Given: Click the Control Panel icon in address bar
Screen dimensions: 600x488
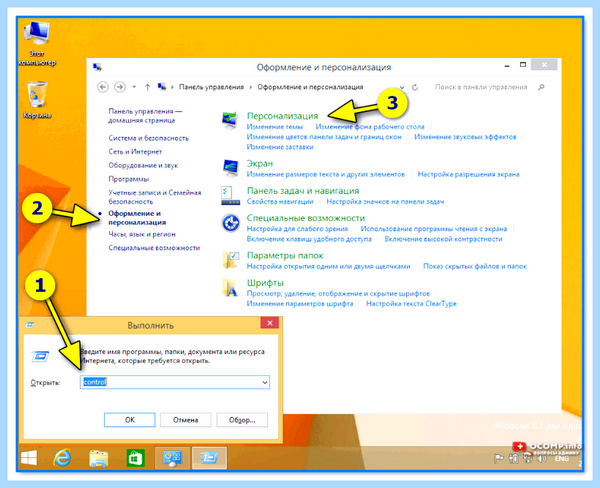Looking at the screenshot, I should (162, 87).
